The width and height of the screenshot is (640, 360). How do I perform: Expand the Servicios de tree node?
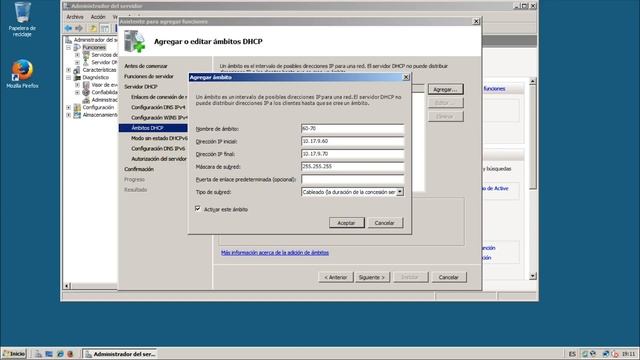point(78,55)
